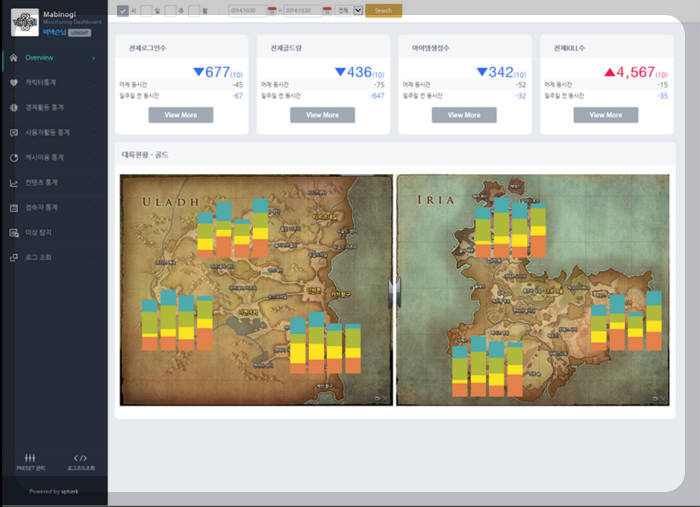This screenshot has width=700, height=507.
Task: Click the Powered by splunk footer text
Action: click(x=54, y=491)
